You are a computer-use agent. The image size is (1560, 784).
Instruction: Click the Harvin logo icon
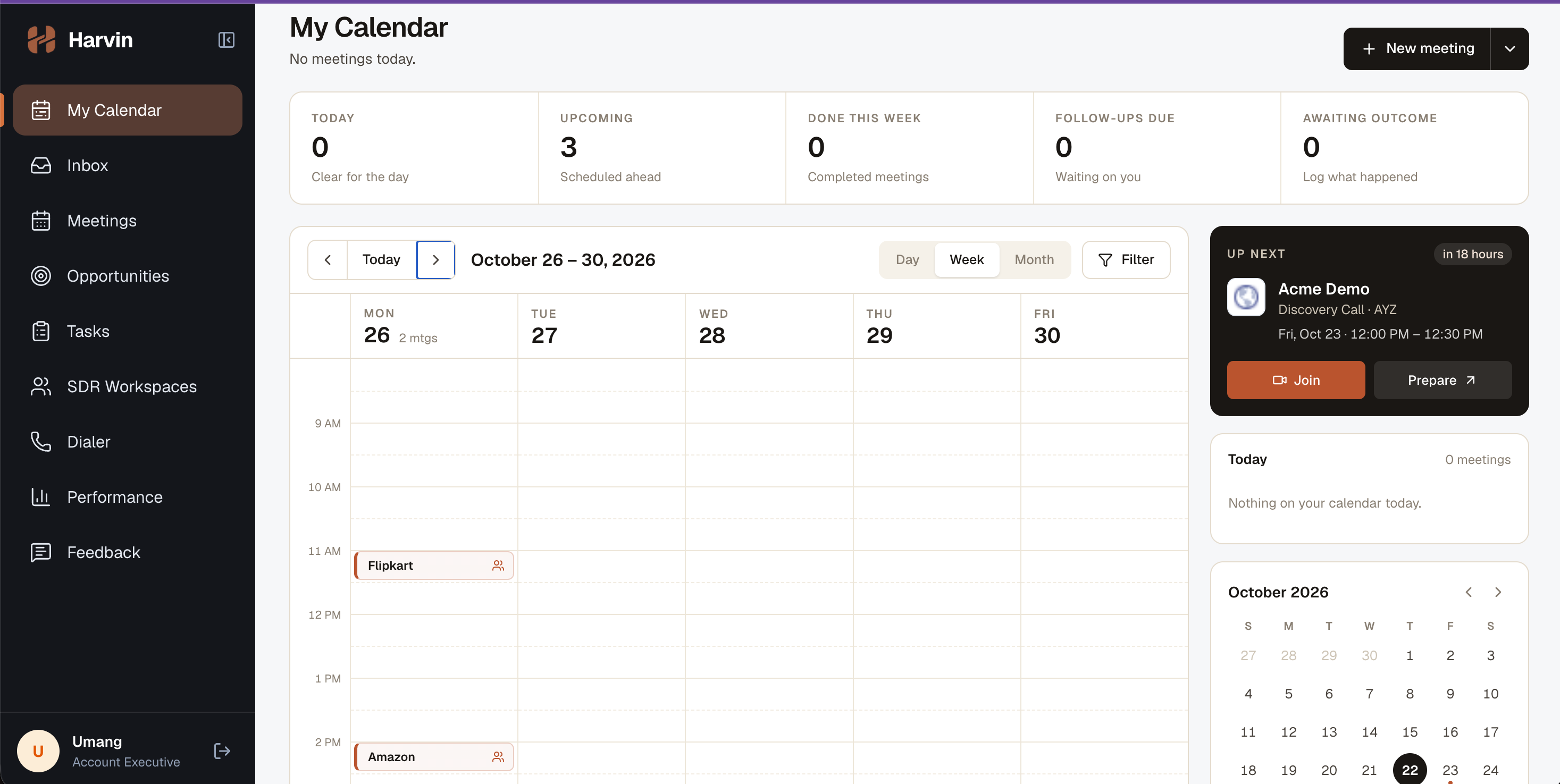(x=41, y=40)
